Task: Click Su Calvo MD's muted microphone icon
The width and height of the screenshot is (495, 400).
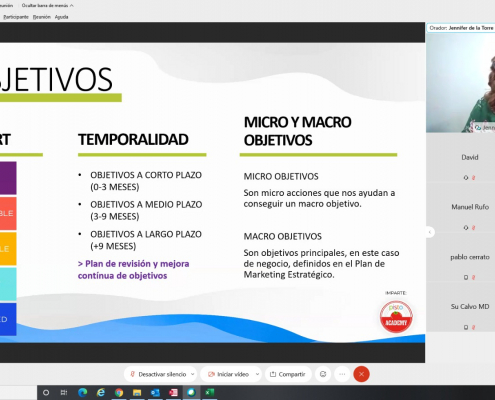Action: pyautogui.click(x=473, y=327)
